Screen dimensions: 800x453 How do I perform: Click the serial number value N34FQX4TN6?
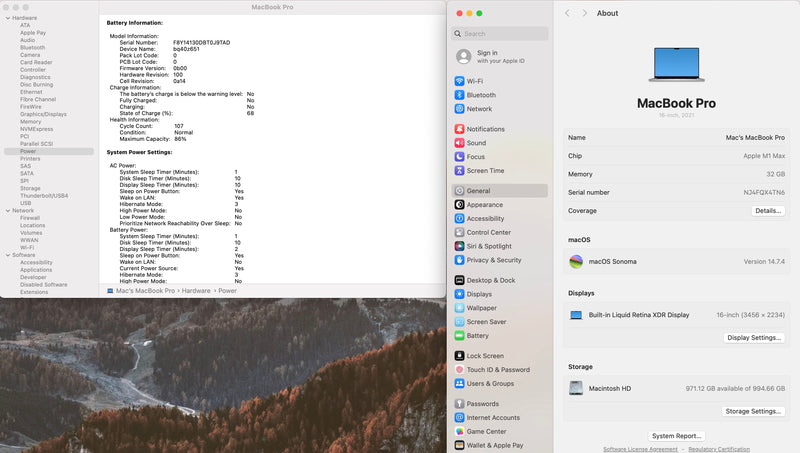click(764, 192)
